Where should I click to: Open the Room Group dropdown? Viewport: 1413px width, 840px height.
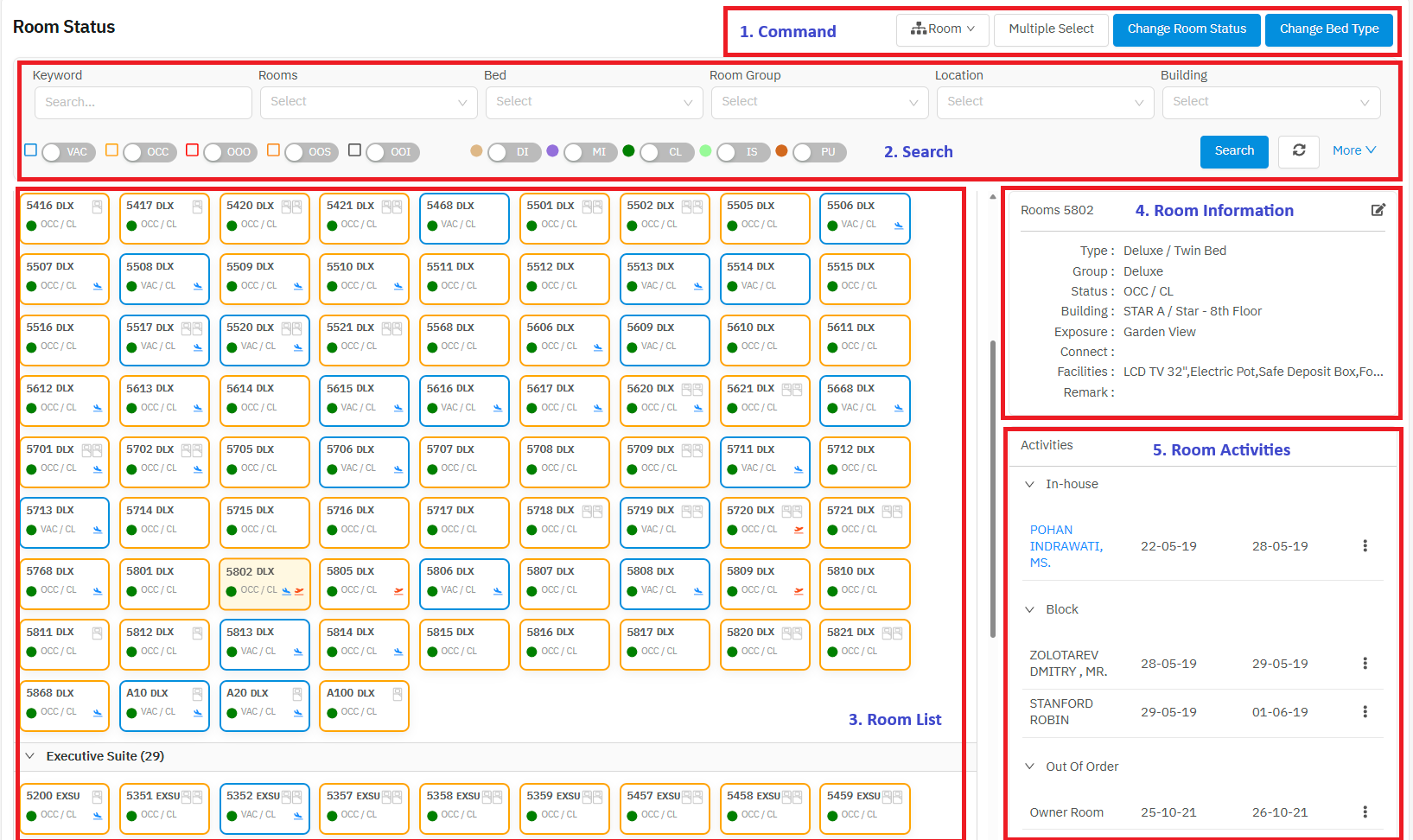point(818,102)
